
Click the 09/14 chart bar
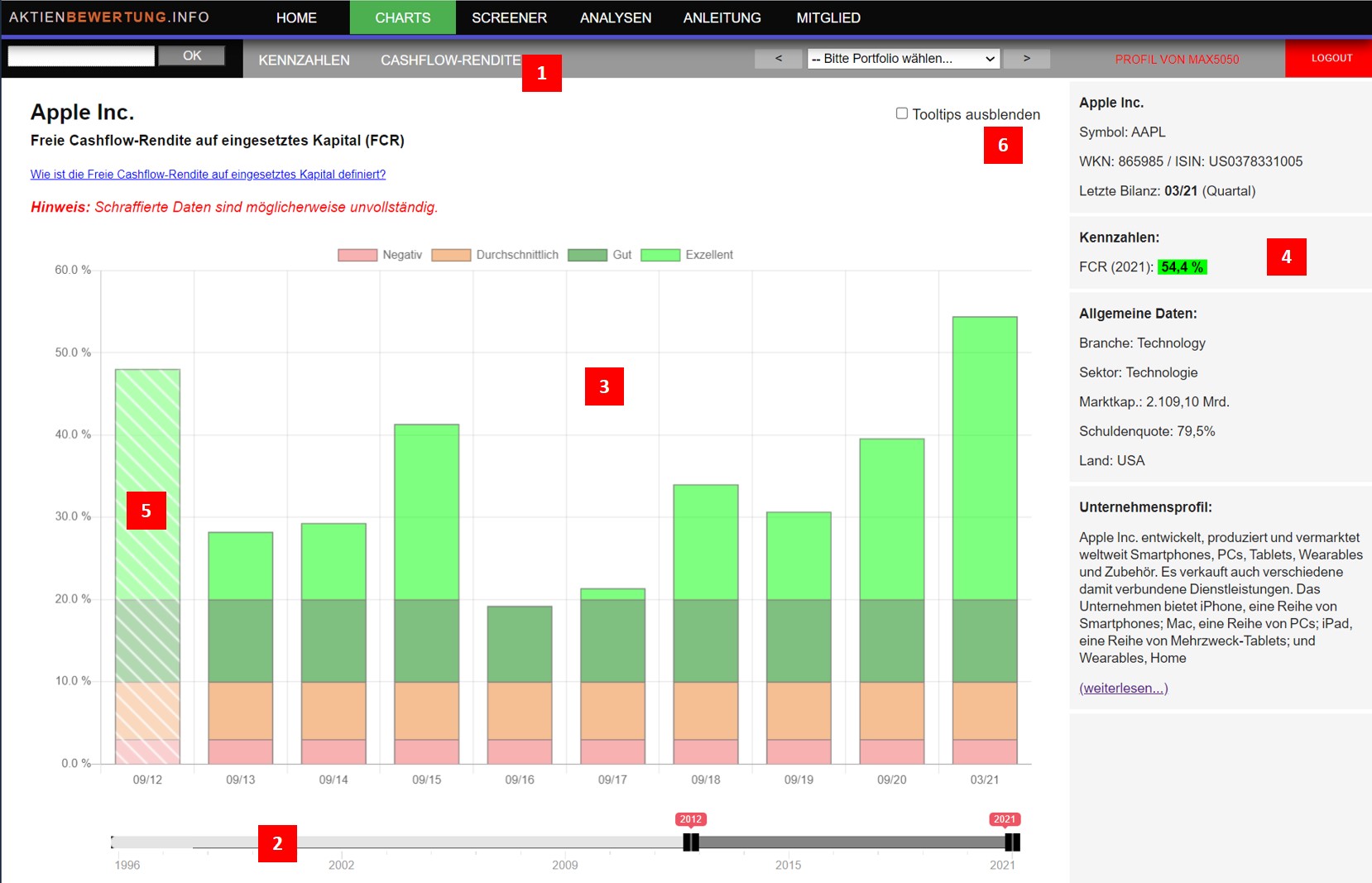(x=333, y=643)
